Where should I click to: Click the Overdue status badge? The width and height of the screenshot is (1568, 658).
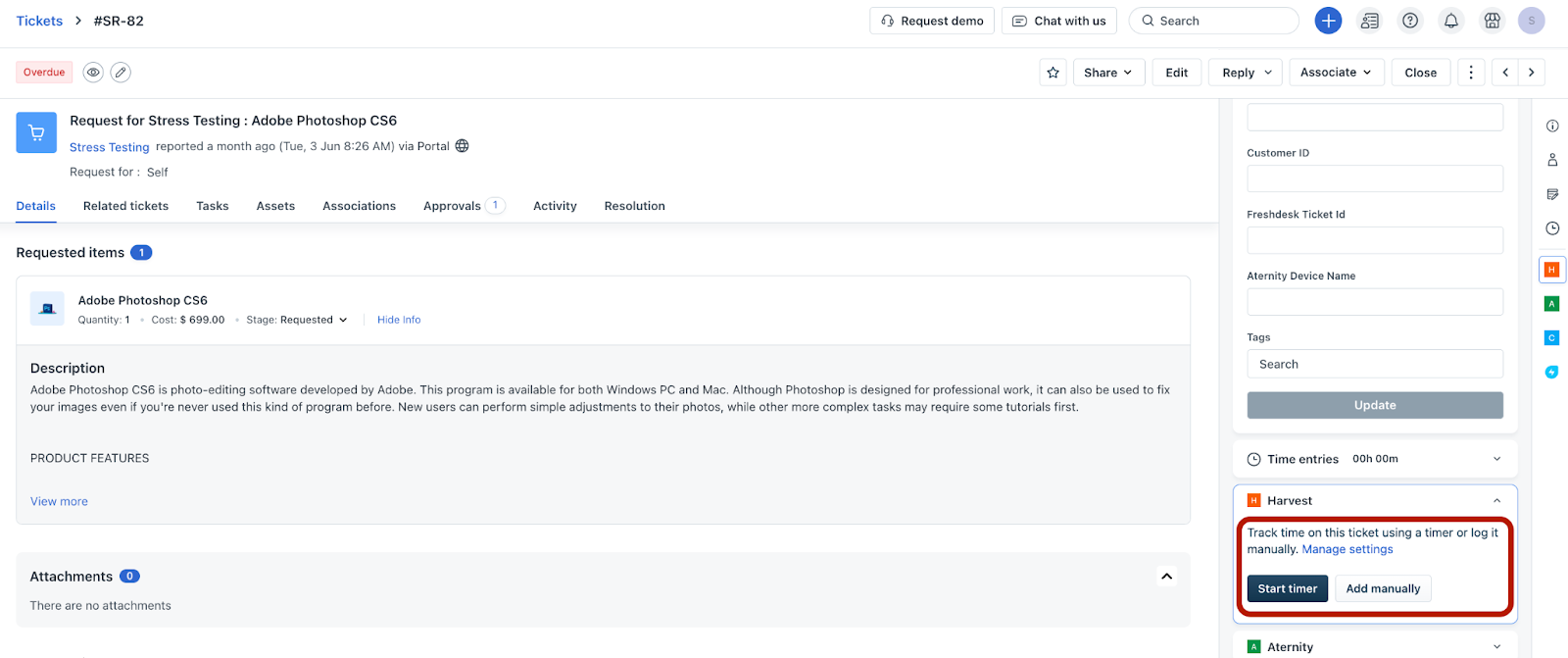pyautogui.click(x=44, y=73)
